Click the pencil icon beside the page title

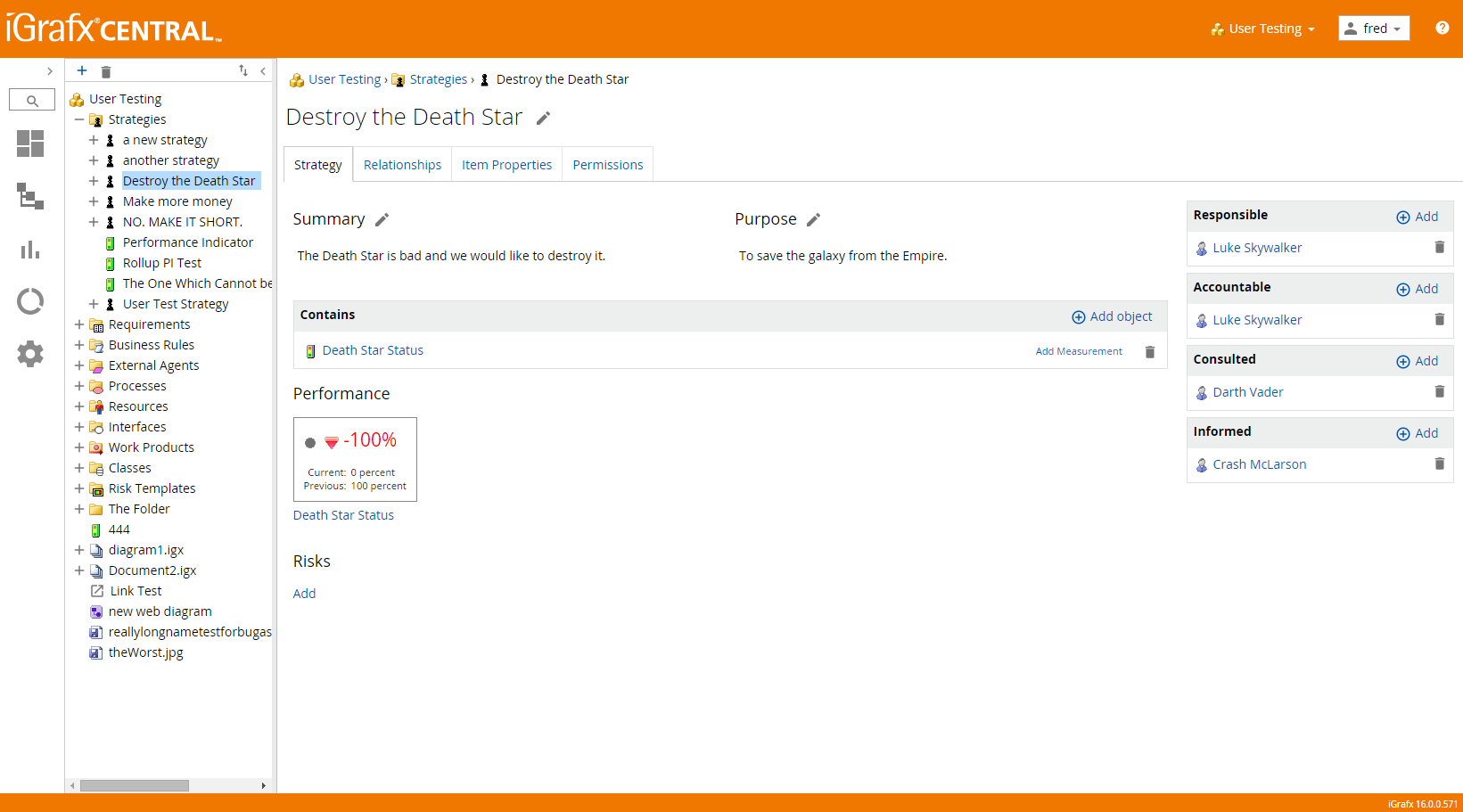click(543, 118)
